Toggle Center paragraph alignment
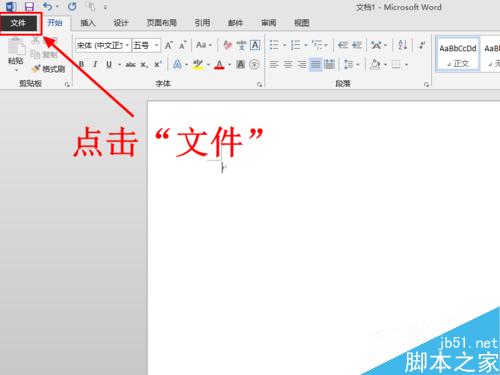Image resolution: width=500 pixels, height=375 pixels. (288, 64)
